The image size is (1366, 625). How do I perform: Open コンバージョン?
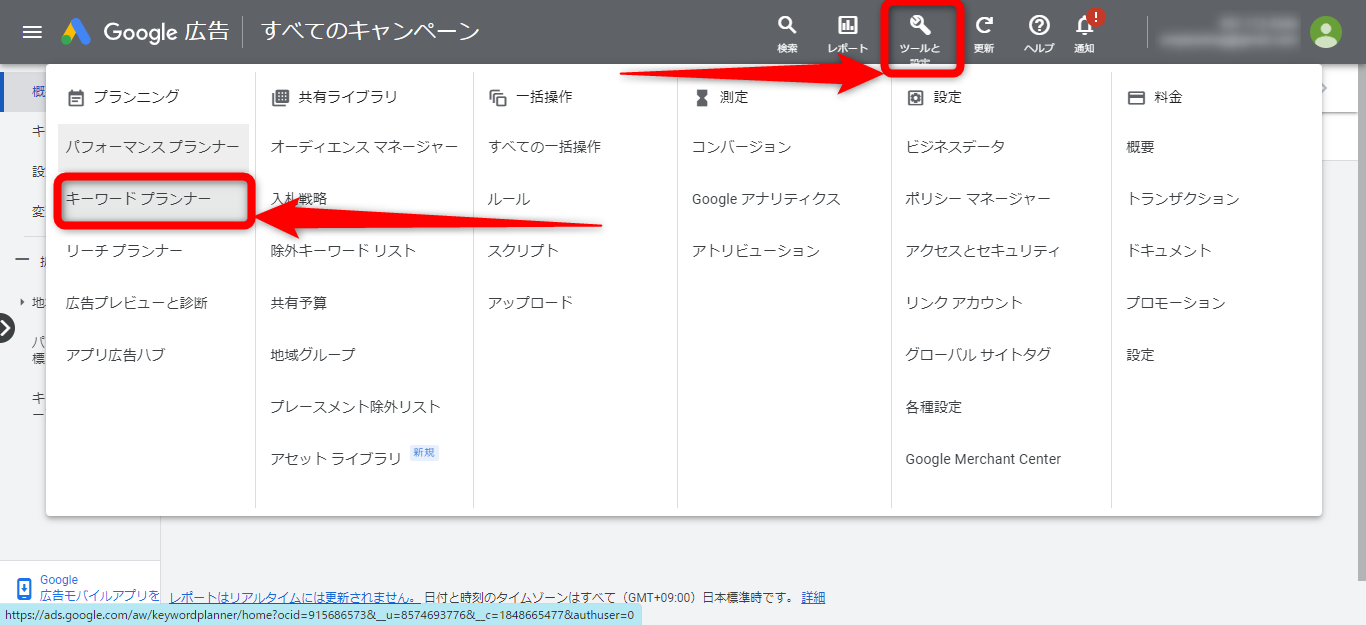click(x=742, y=147)
